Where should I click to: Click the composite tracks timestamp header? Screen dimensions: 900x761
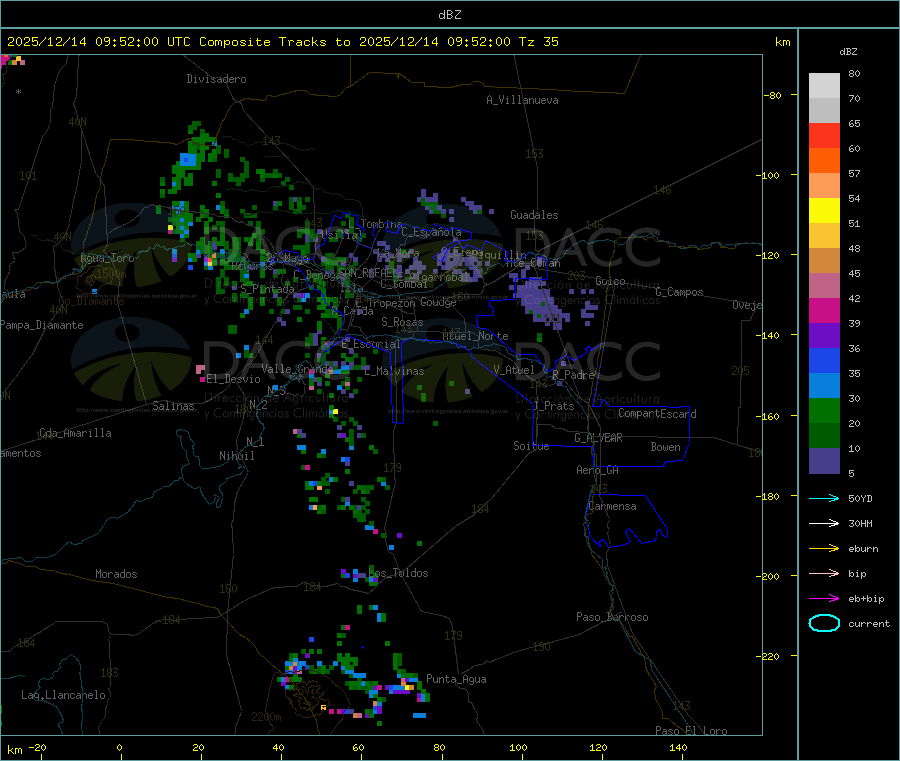click(x=282, y=41)
